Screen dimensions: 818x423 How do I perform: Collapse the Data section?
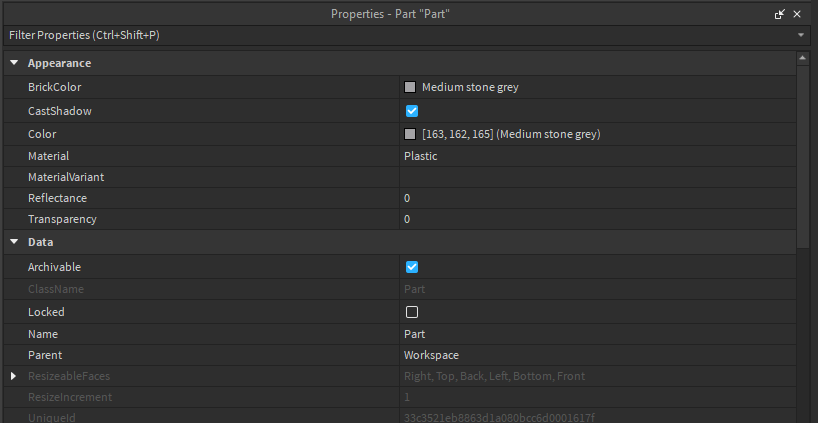(x=14, y=242)
